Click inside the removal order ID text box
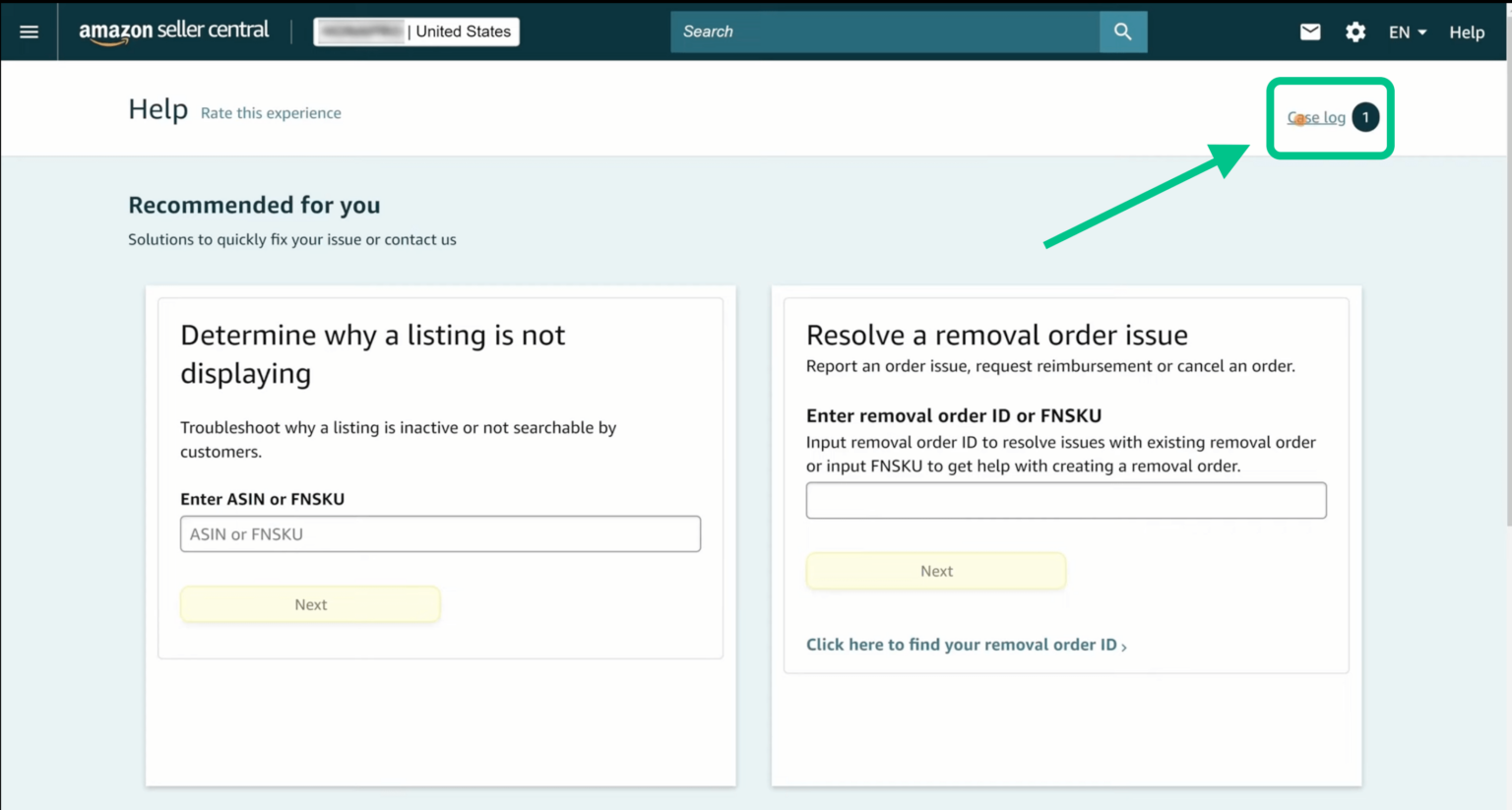The height and width of the screenshot is (810, 1512). [1066, 500]
